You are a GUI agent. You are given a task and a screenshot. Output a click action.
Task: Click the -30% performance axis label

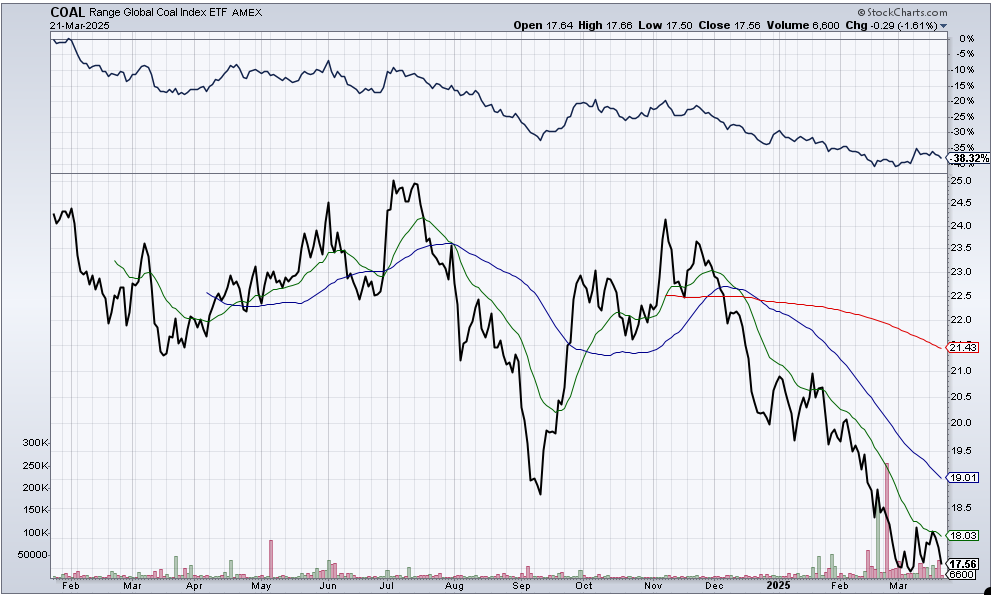click(964, 132)
